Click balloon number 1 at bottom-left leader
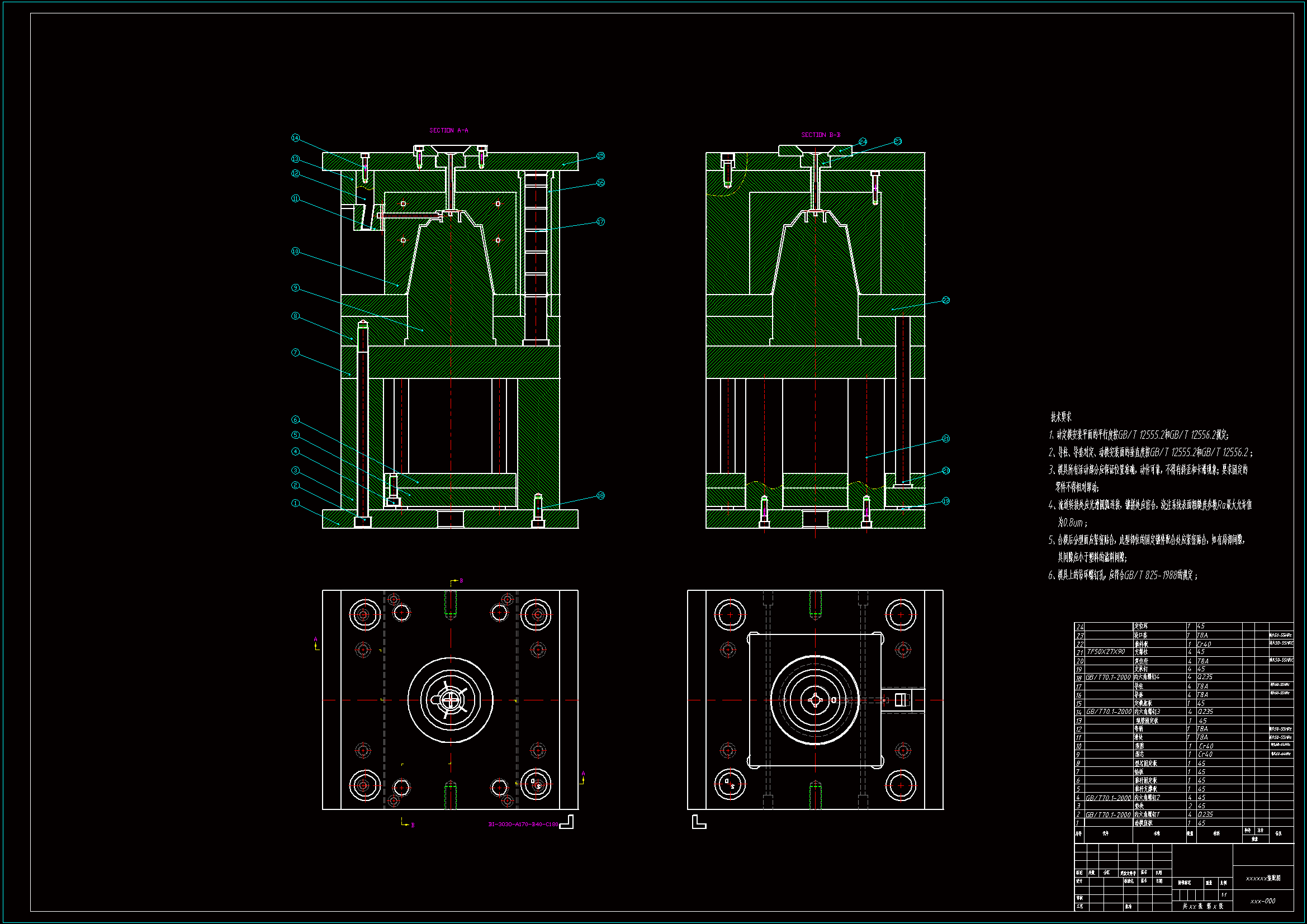The height and width of the screenshot is (924, 1307). pos(295,503)
